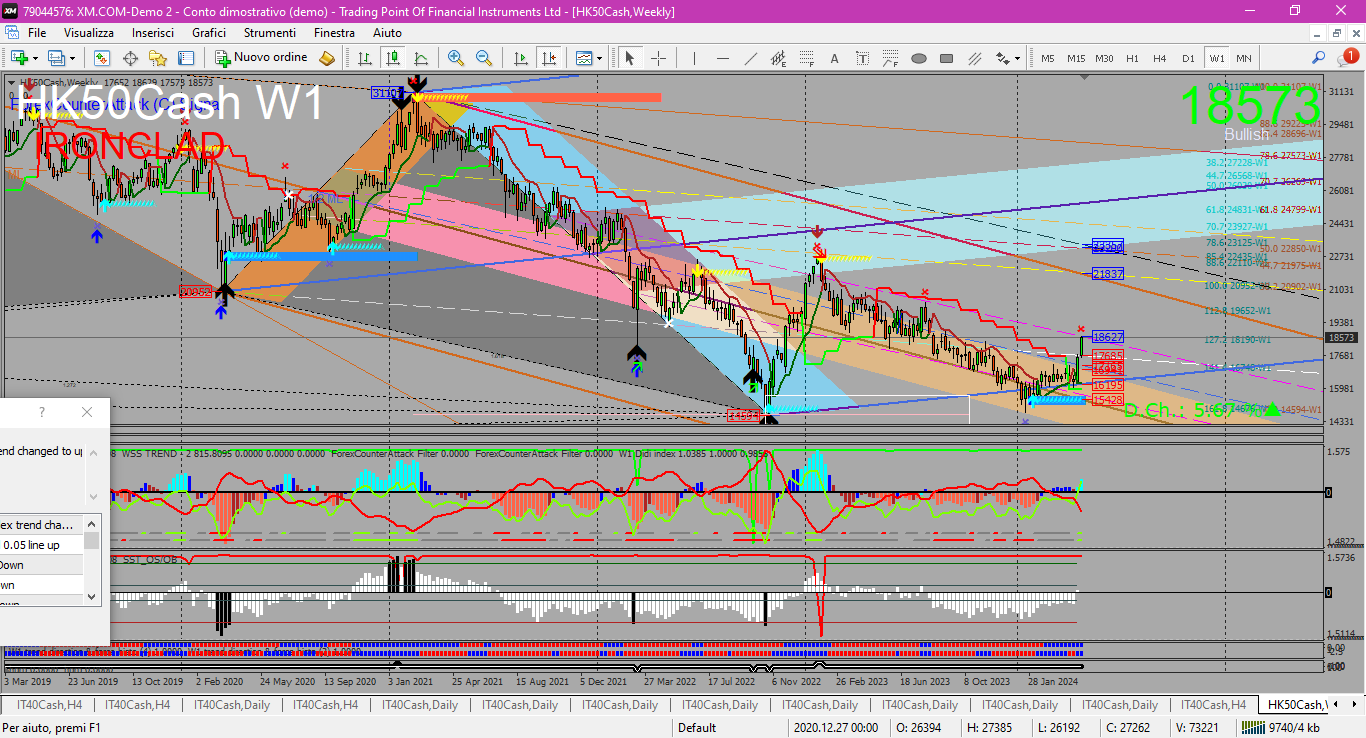Screen dimensions: 1366x738
Task: Expand the arrows objects dropdown
Action: click(1019, 58)
